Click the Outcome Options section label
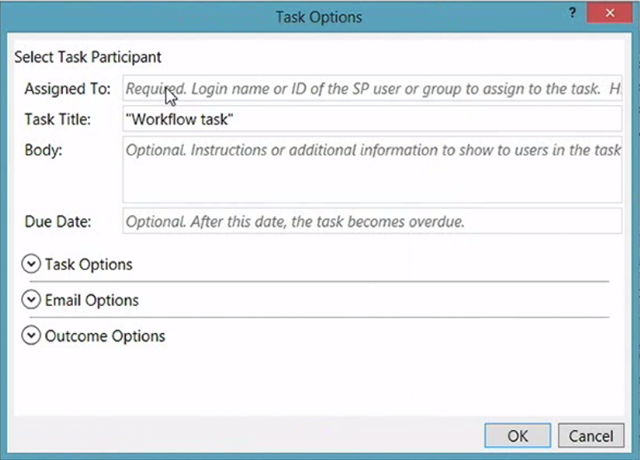640x460 pixels. click(105, 336)
